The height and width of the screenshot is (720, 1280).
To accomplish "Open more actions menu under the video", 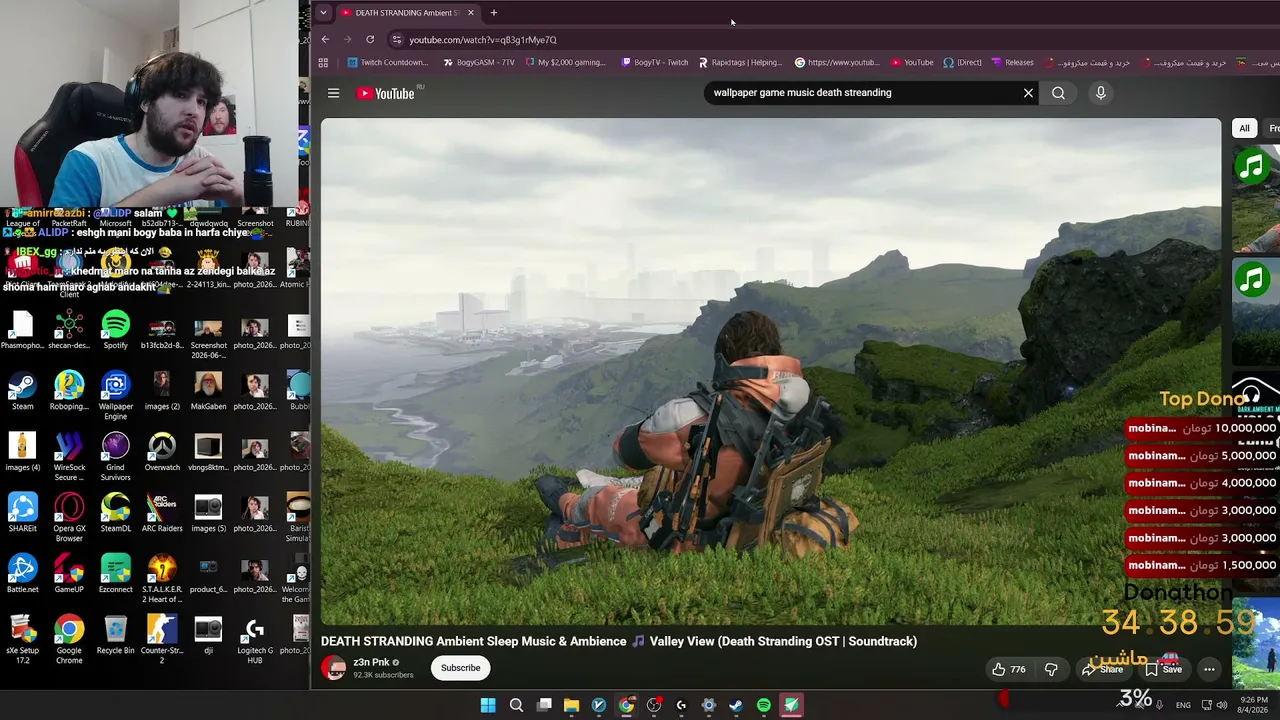I will (x=1209, y=669).
